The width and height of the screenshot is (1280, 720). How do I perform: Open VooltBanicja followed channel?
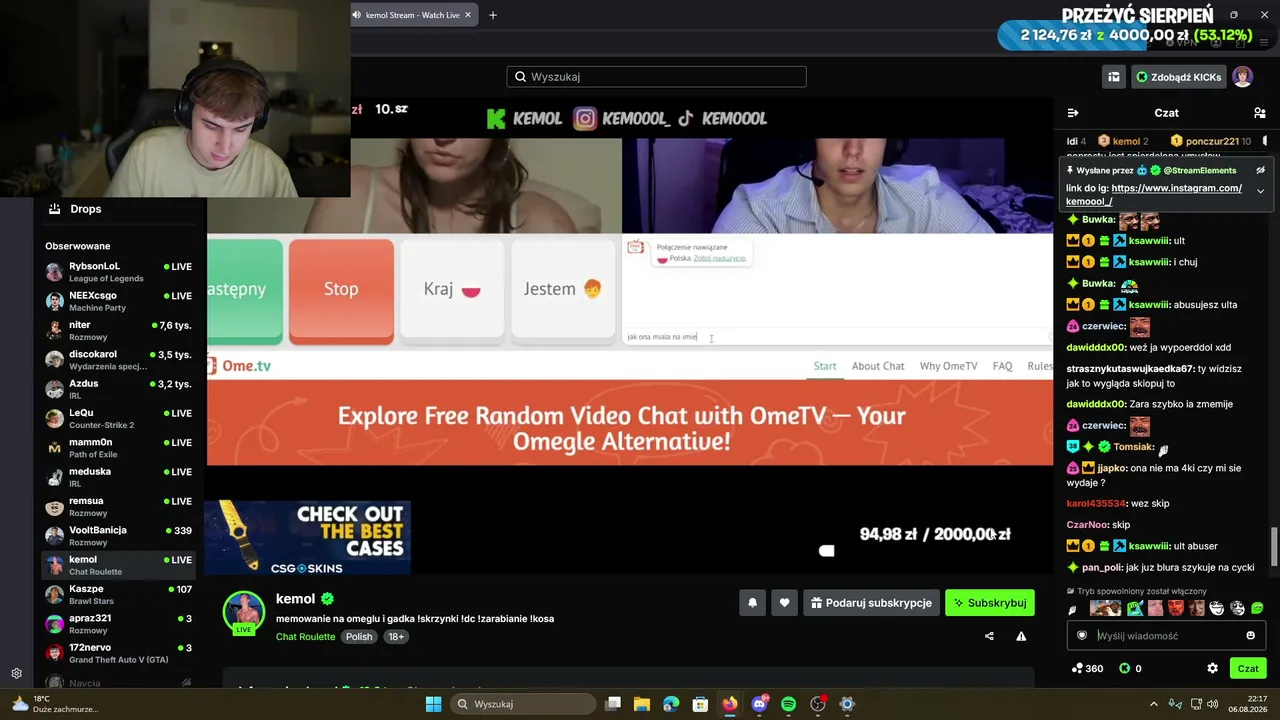click(120, 535)
